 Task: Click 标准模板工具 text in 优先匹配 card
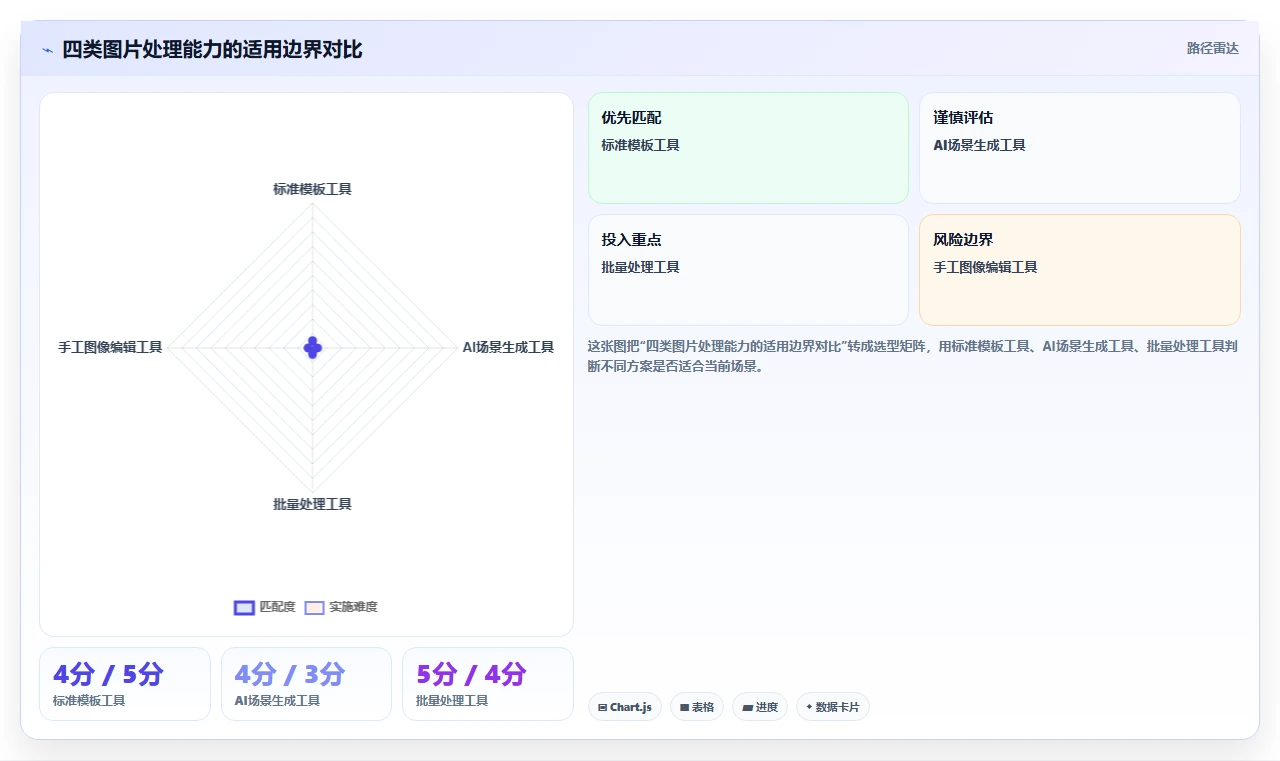(x=640, y=145)
